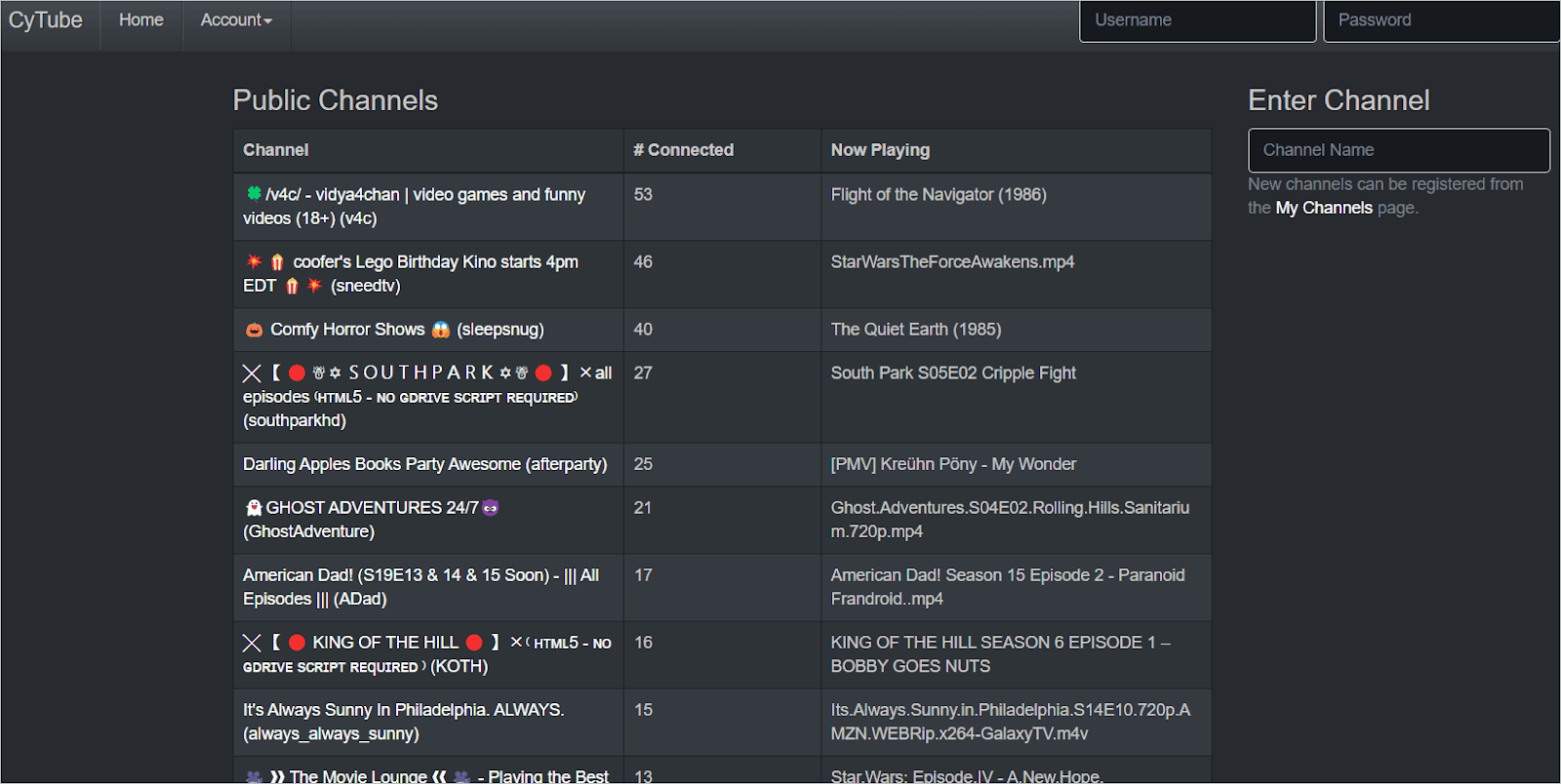
Task: Focus the Username login field
Action: coord(1197,20)
